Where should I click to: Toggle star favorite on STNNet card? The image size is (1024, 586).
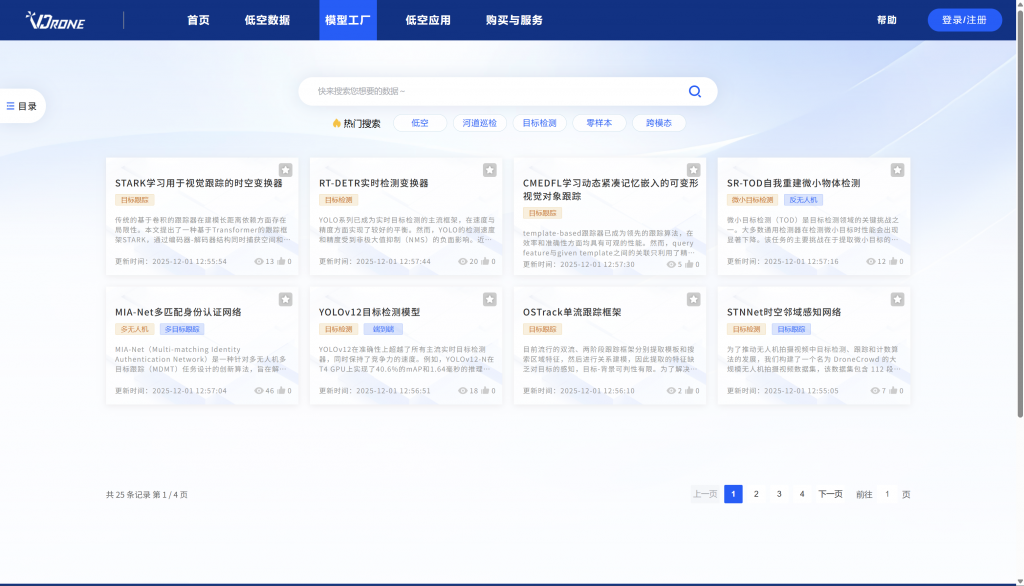tap(897, 299)
